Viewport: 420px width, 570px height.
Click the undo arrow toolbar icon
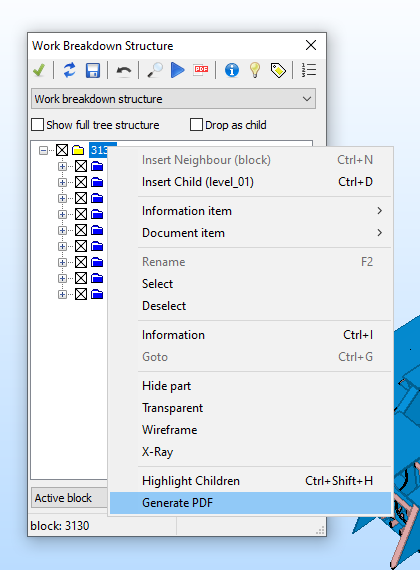(x=124, y=70)
